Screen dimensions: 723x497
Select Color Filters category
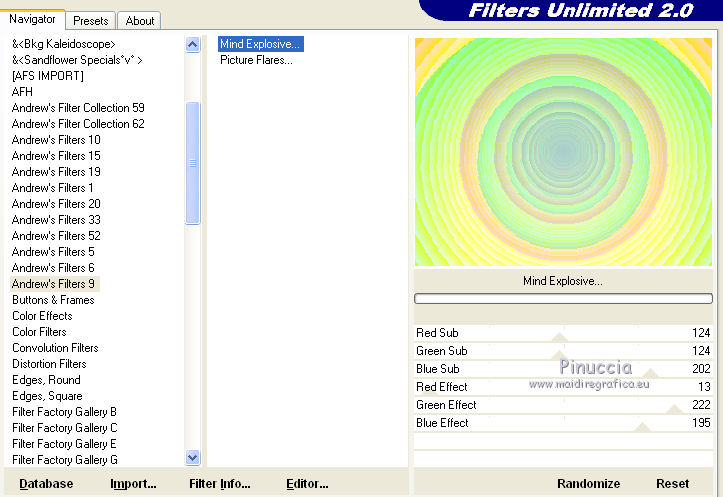pos(39,332)
